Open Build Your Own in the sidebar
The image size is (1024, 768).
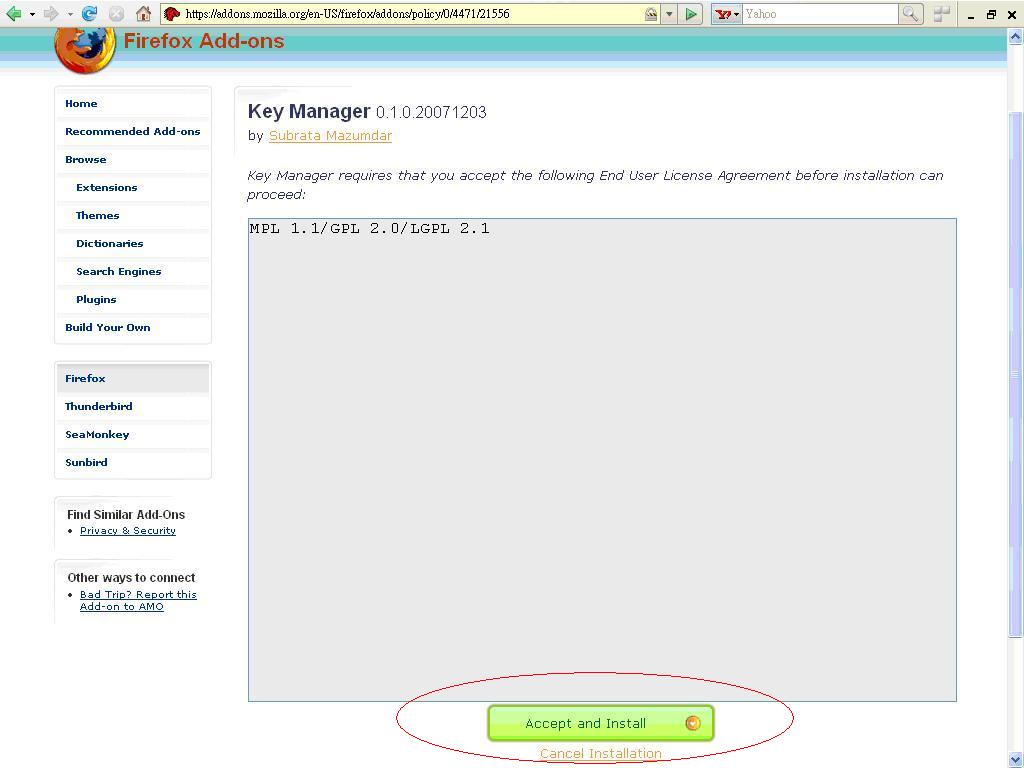108,328
